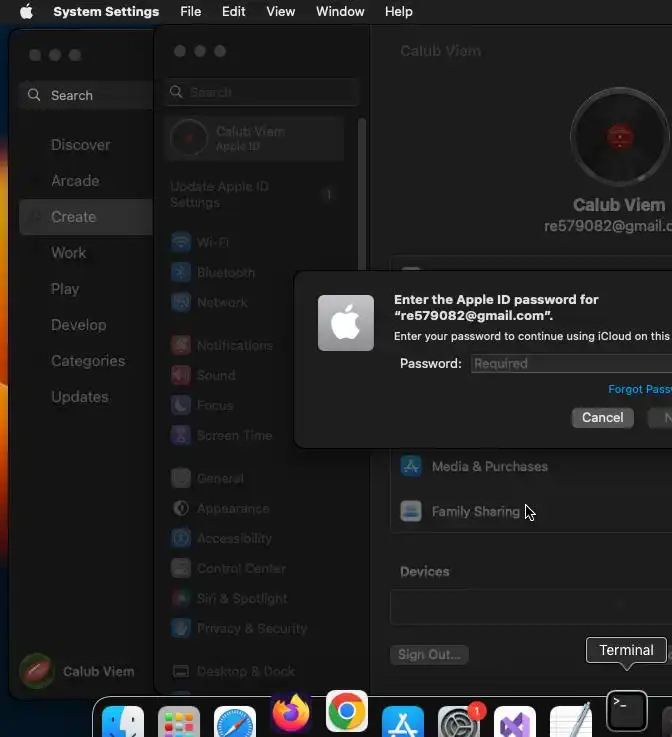Click the Control Center settings icon

tap(181, 568)
